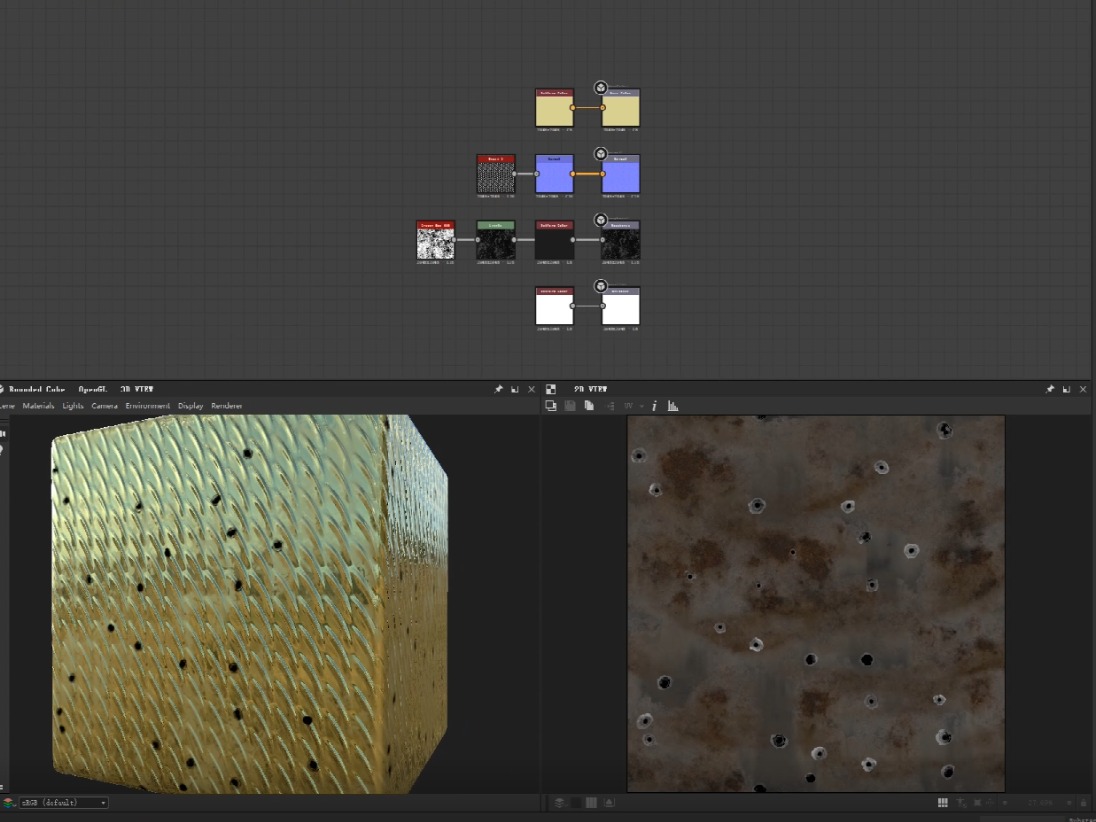
Task: Click the float window button on the 3D VIEW header
Action: (x=514, y=389)
